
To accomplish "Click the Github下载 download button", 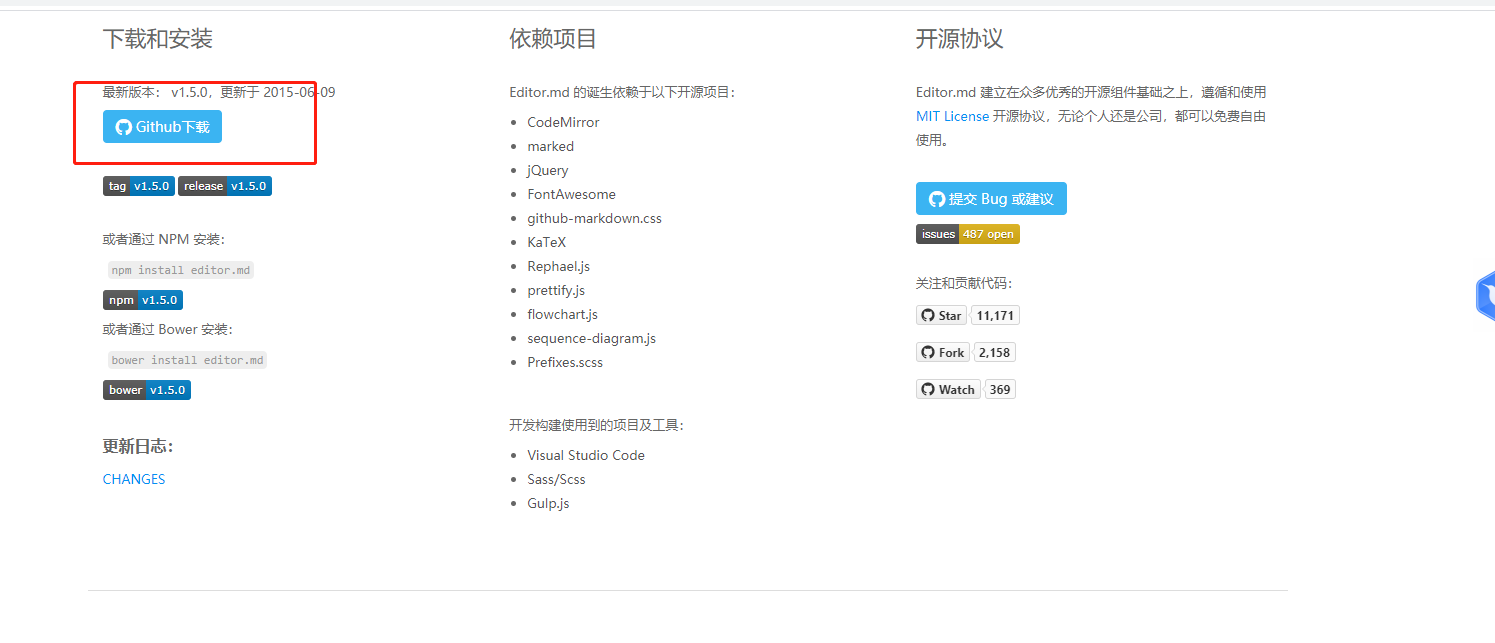I will (162, 127).
